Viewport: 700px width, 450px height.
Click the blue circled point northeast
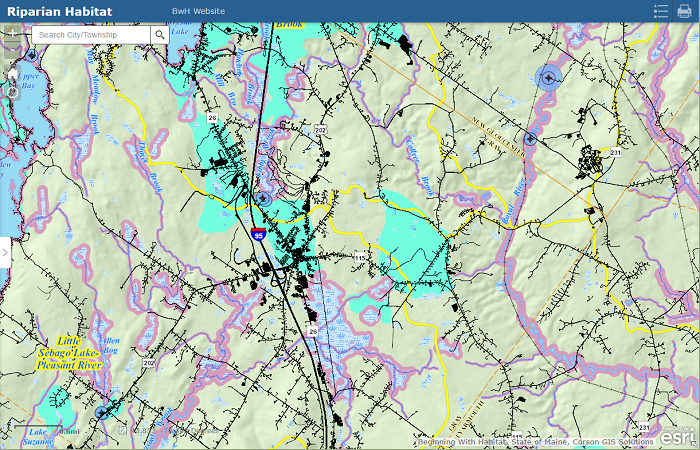548,78
